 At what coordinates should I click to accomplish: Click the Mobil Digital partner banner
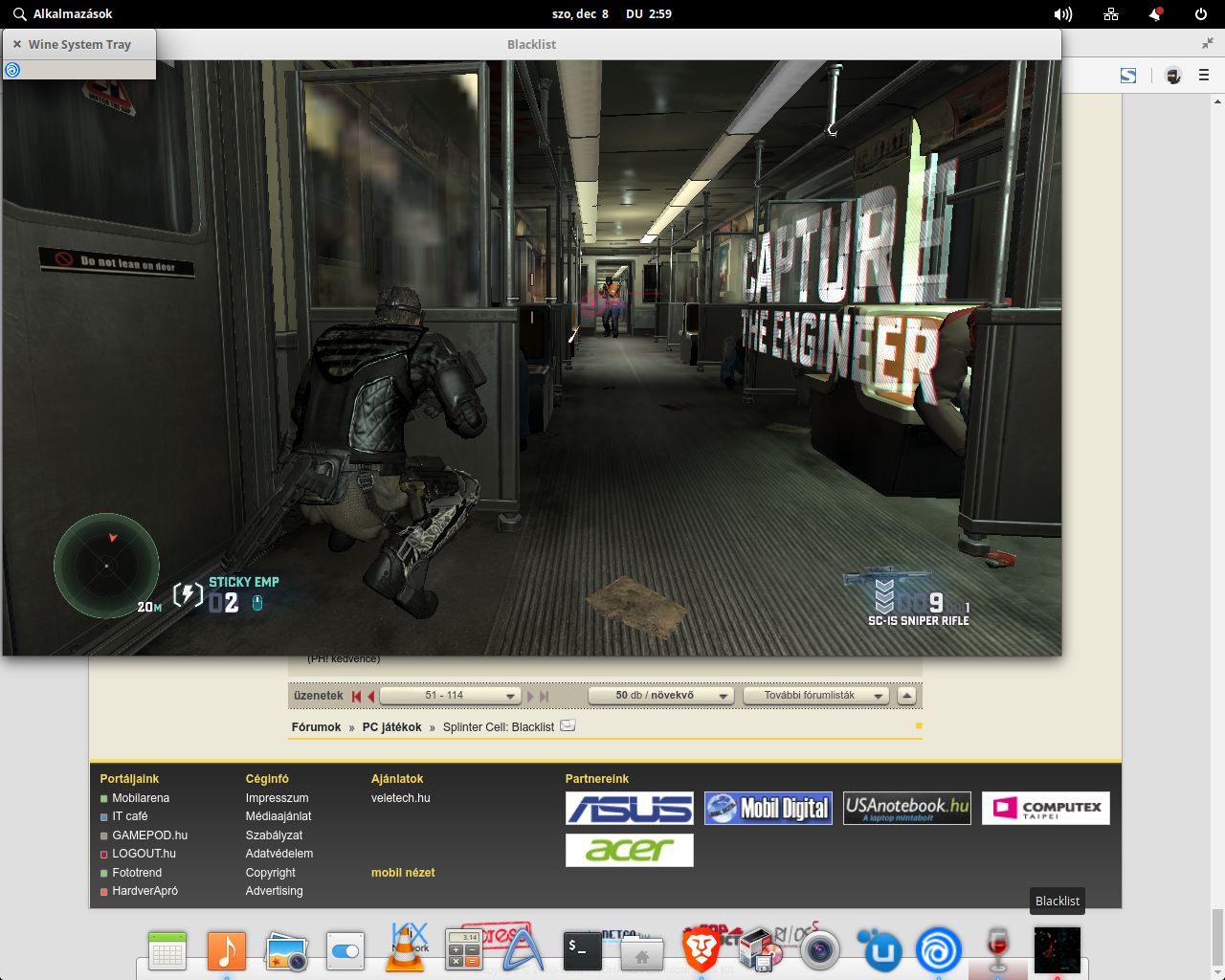pyautogui.click(x=768, y=809)
